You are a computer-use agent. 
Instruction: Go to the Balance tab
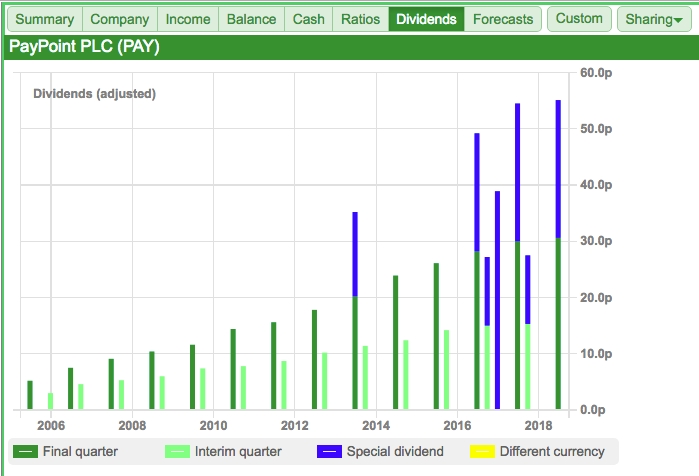point(251,19)
